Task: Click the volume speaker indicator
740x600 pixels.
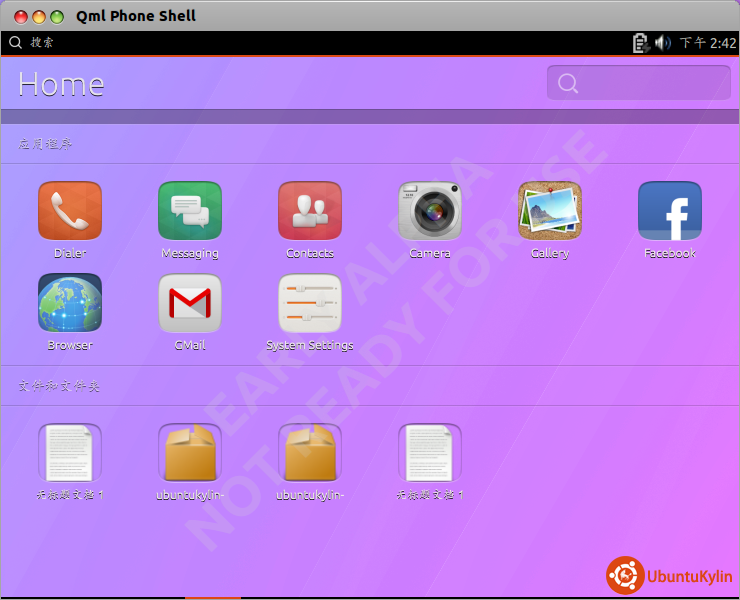Action: [663, 43]
